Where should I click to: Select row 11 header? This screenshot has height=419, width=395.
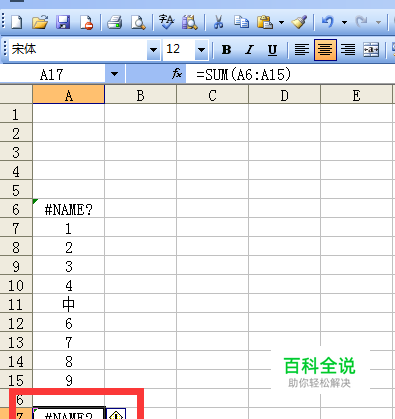pyautogui.click(x=16, y=304)
